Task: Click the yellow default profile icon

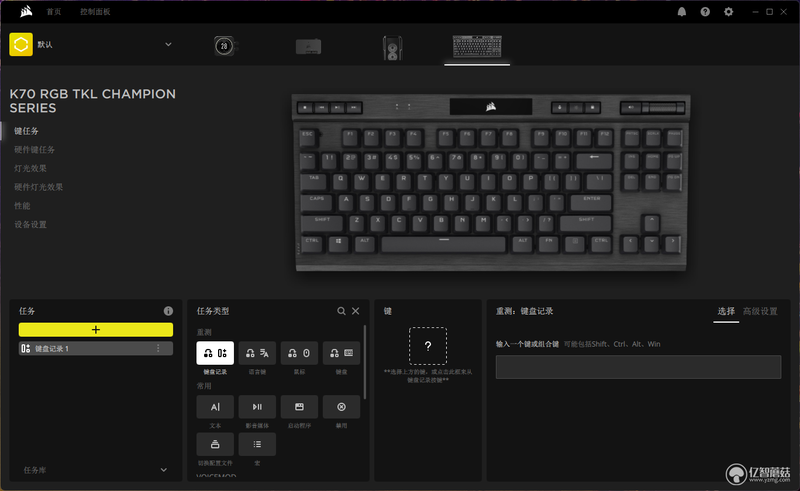Action: 21,44
